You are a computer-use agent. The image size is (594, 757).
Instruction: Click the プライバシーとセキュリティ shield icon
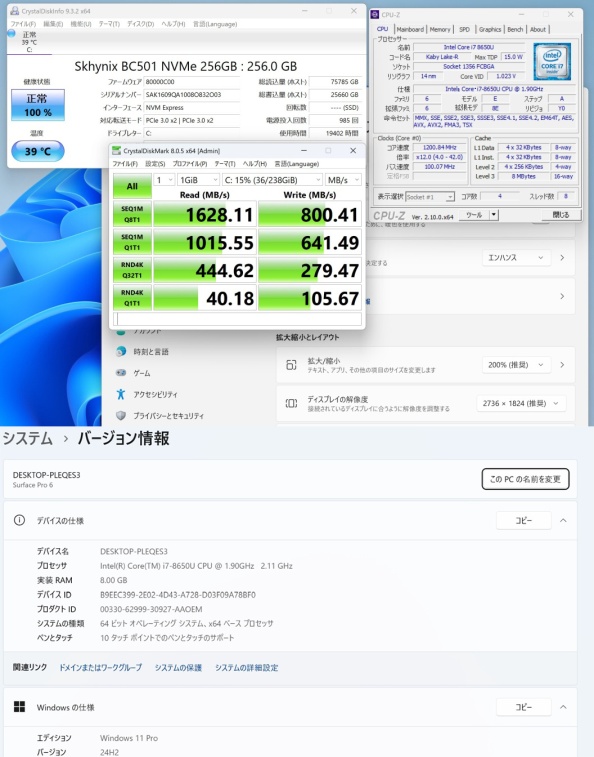[121, 415]
